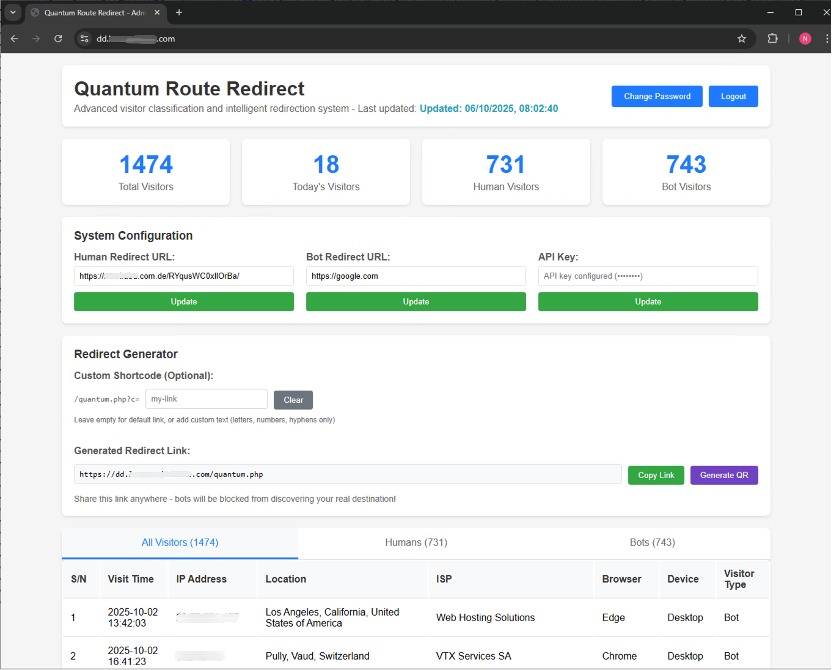Click the Logout button
832x670 pixels.
pyautogui.click(x=733, y=96)
